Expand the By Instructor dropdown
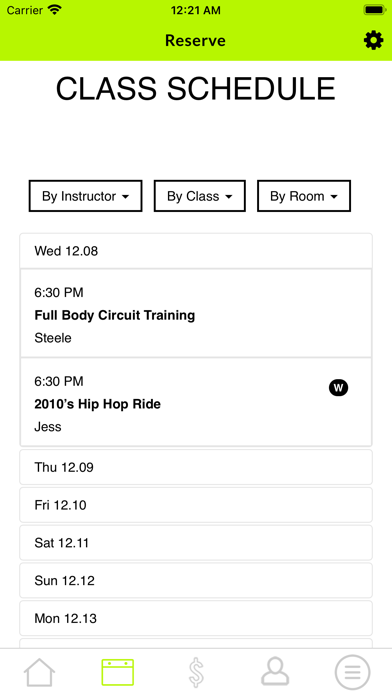The image size is (392, 696). (86, 196)
